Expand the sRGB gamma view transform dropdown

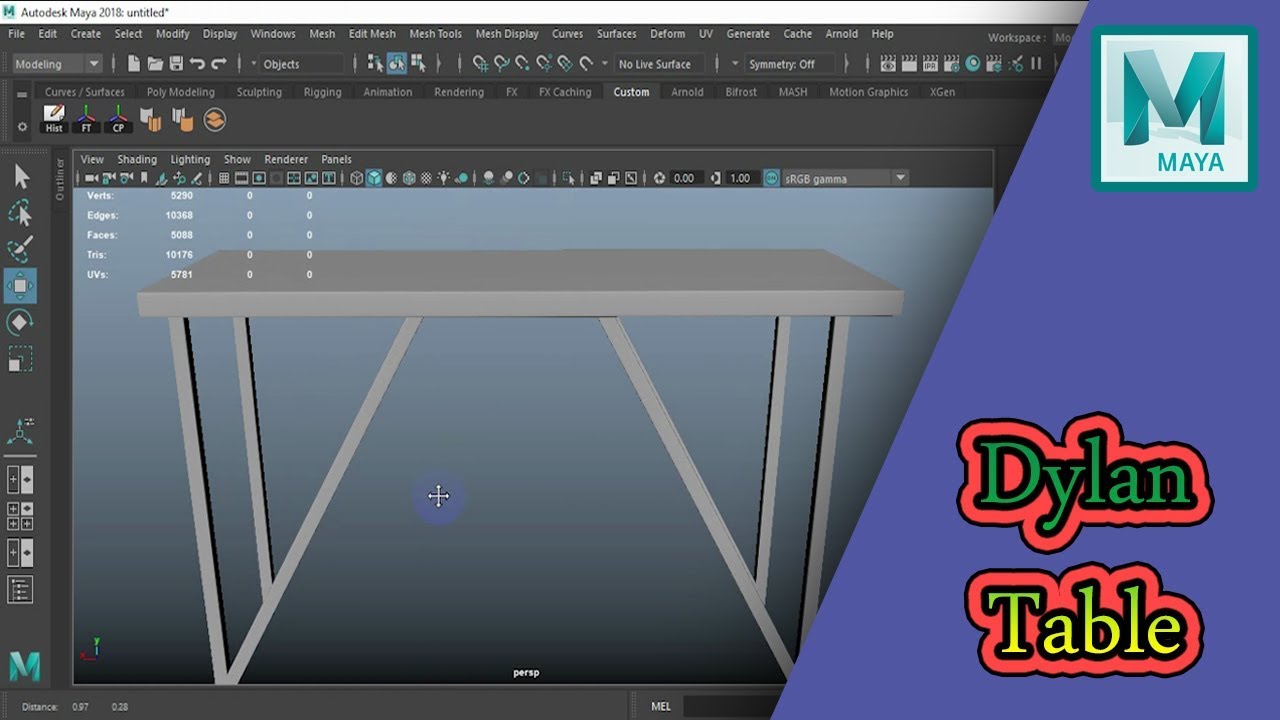click(846, 178)
